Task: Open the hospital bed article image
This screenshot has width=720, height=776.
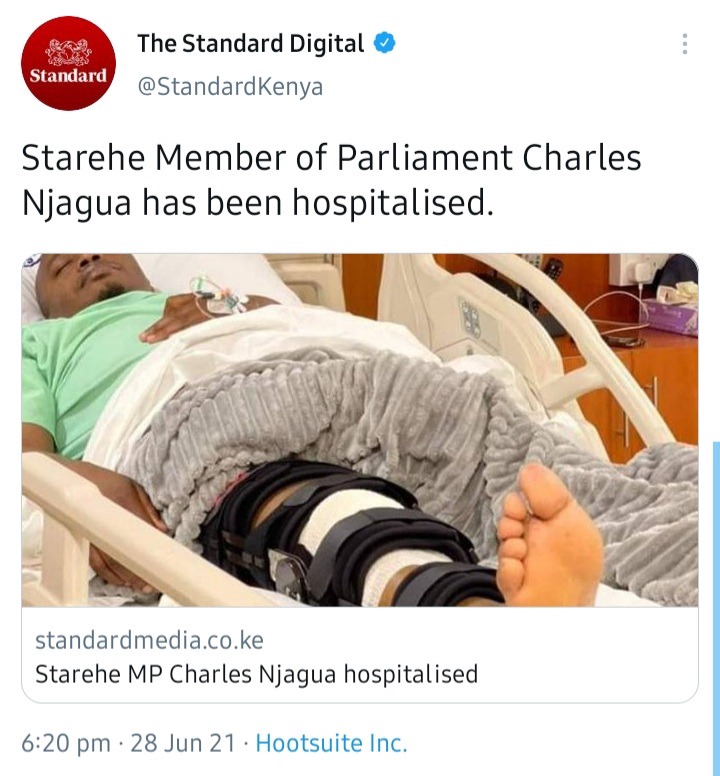Action: tap(360, 430)
